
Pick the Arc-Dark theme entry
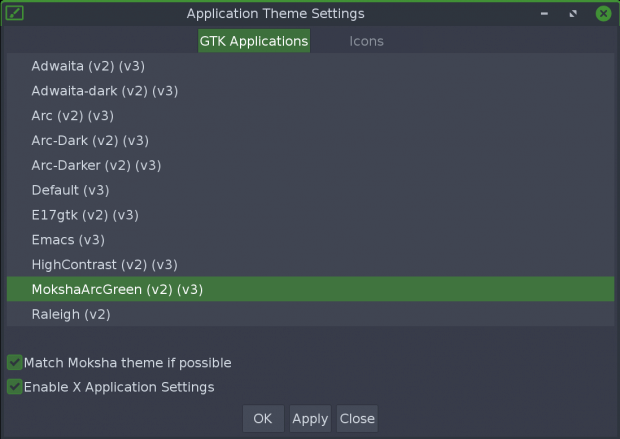tap(310, 140)
